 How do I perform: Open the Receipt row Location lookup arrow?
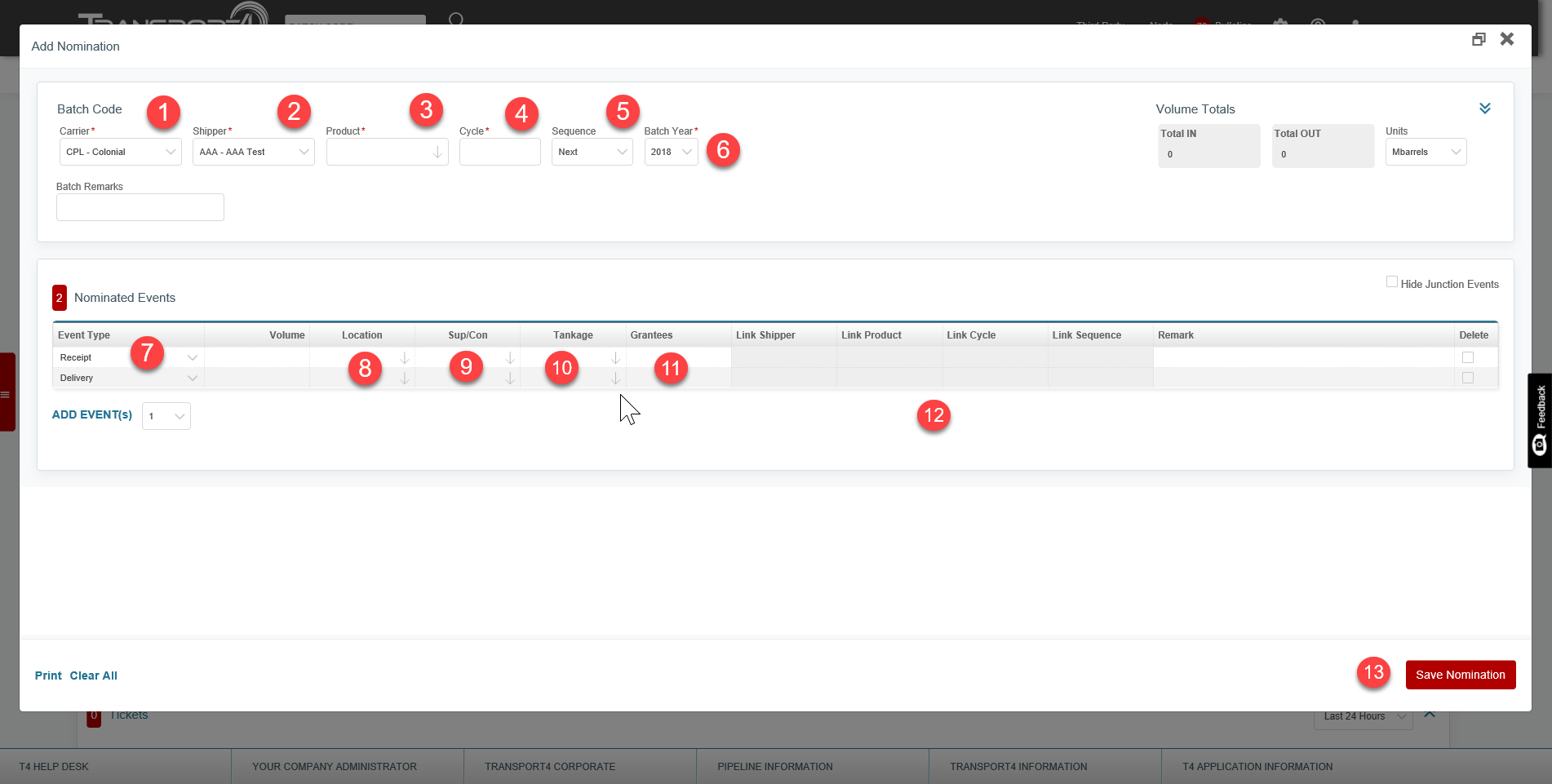(404, 358)
